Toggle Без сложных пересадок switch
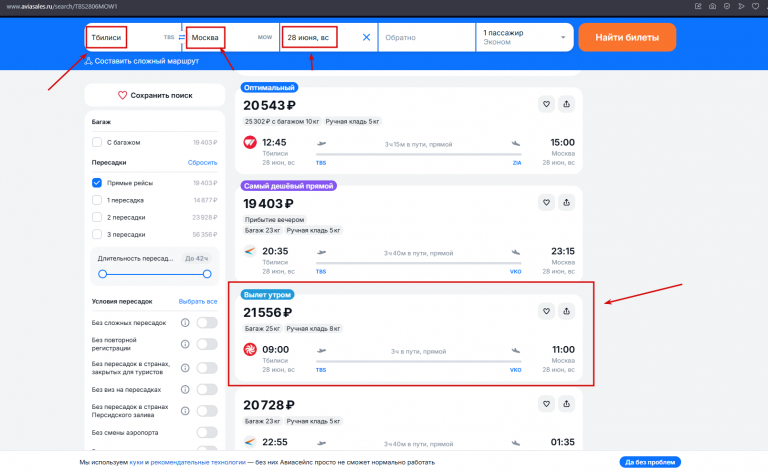The height and width of the screenshot is (472, 768). [x=207, y=323]
